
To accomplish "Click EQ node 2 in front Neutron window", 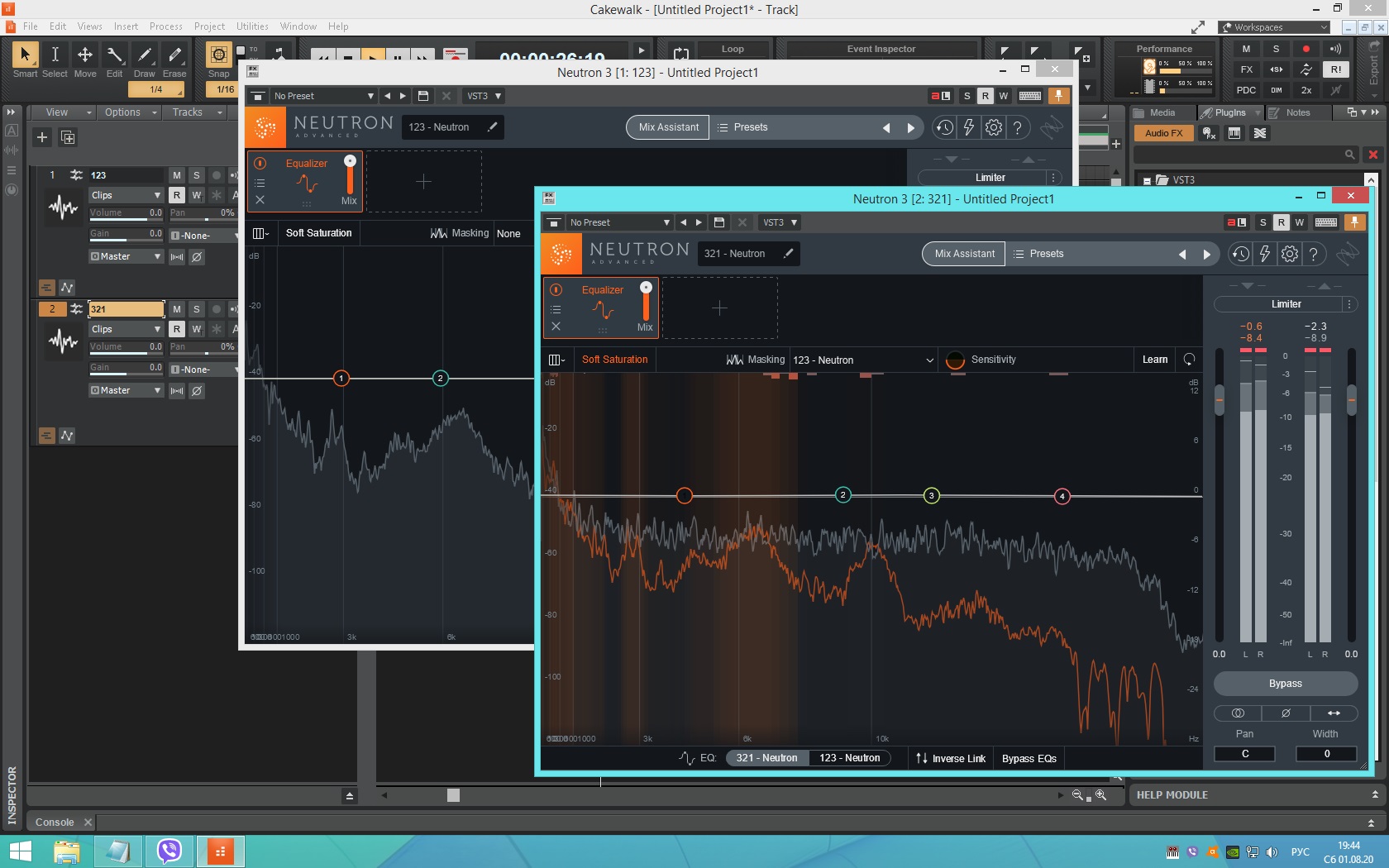I will tap(842, 495).
